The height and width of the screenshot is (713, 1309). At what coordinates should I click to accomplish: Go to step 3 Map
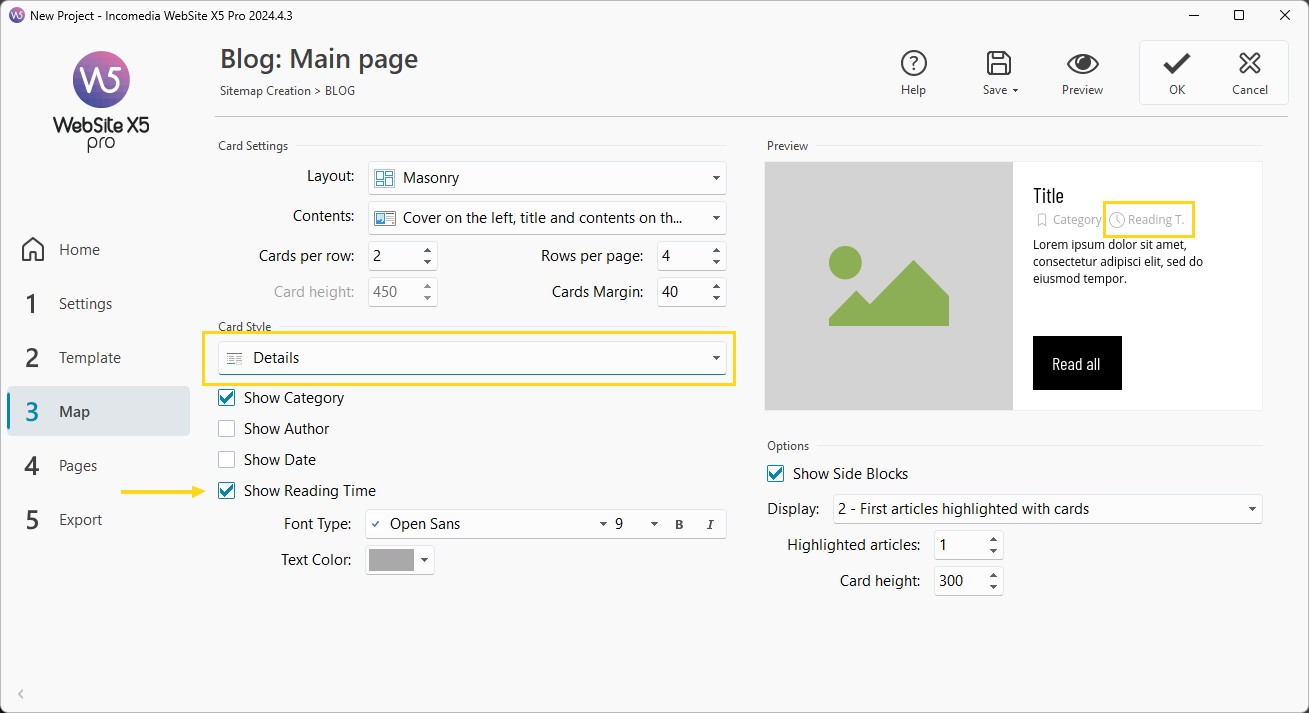click(x=98, y=411)
